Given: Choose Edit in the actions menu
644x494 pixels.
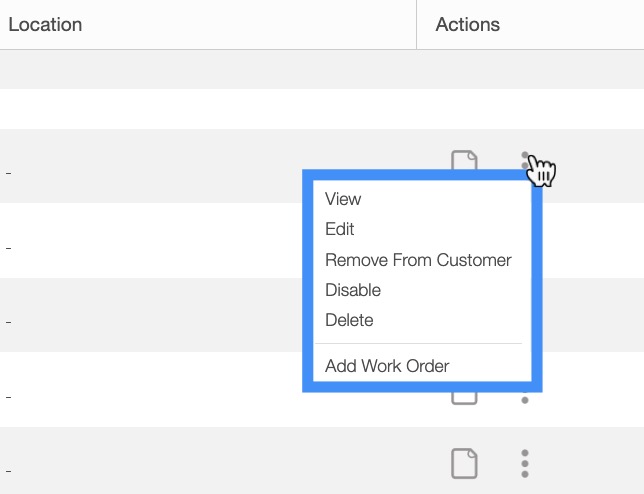Looking at the screenshot, I should coord(340,229).
